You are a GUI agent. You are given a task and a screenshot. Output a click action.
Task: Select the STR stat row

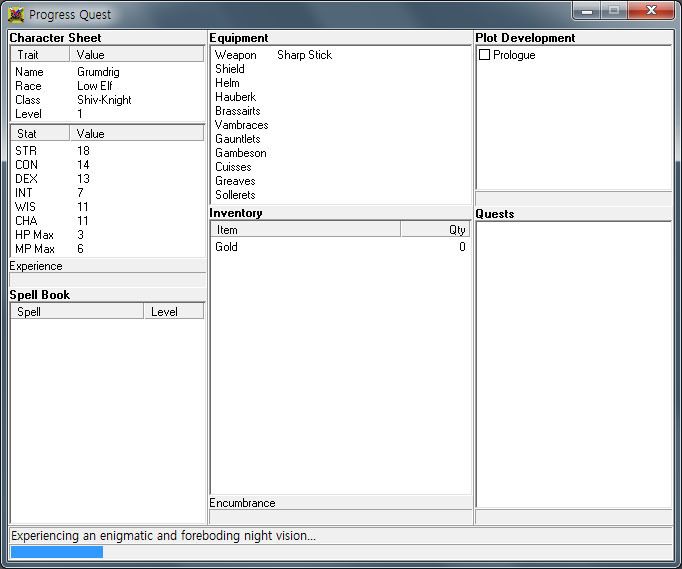click(107, 151)
